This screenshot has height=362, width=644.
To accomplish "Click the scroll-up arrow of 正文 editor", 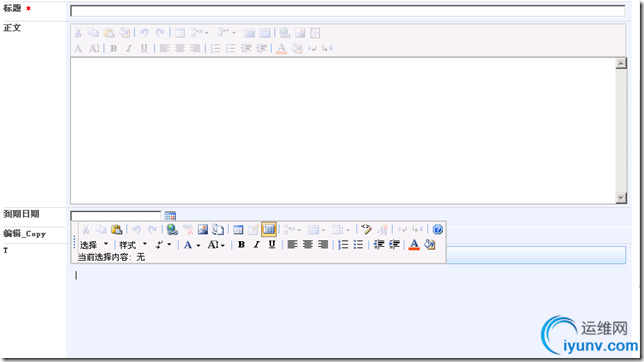I will (621, 63).
